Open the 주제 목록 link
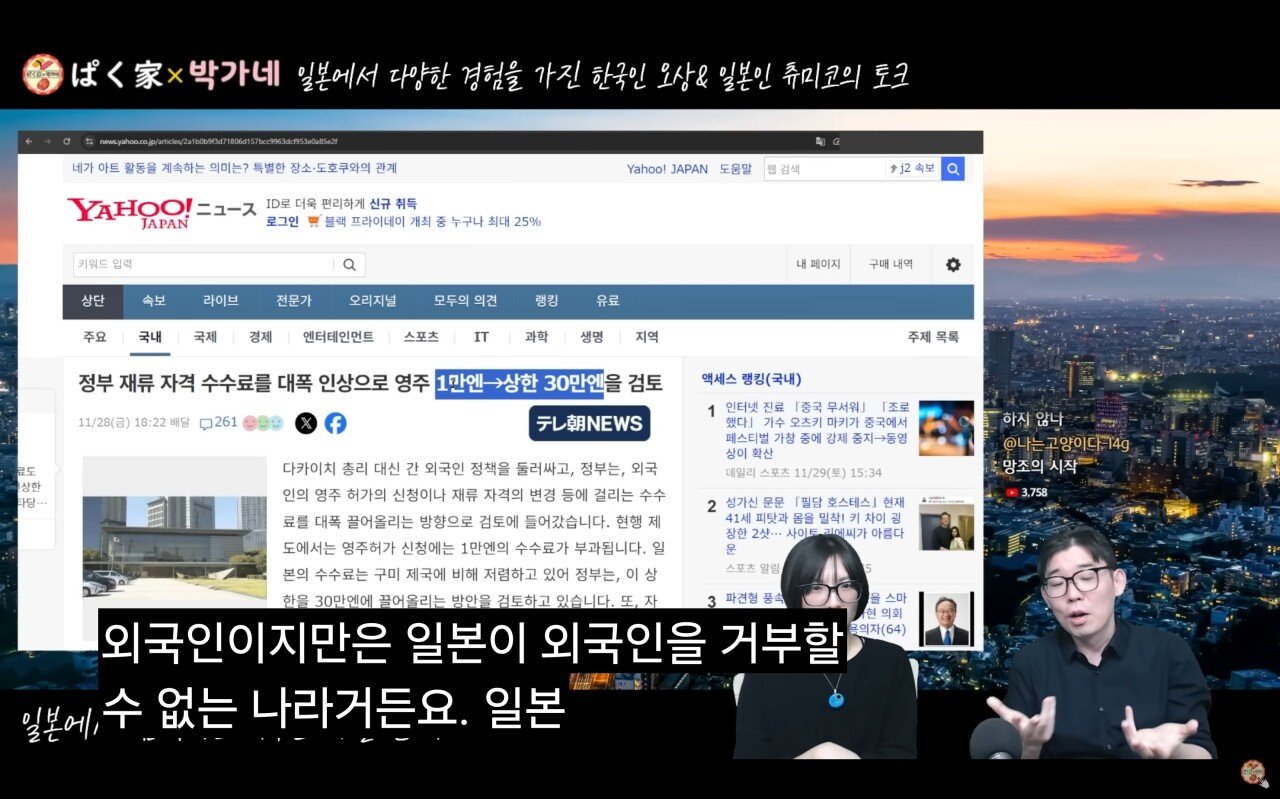 932,337
